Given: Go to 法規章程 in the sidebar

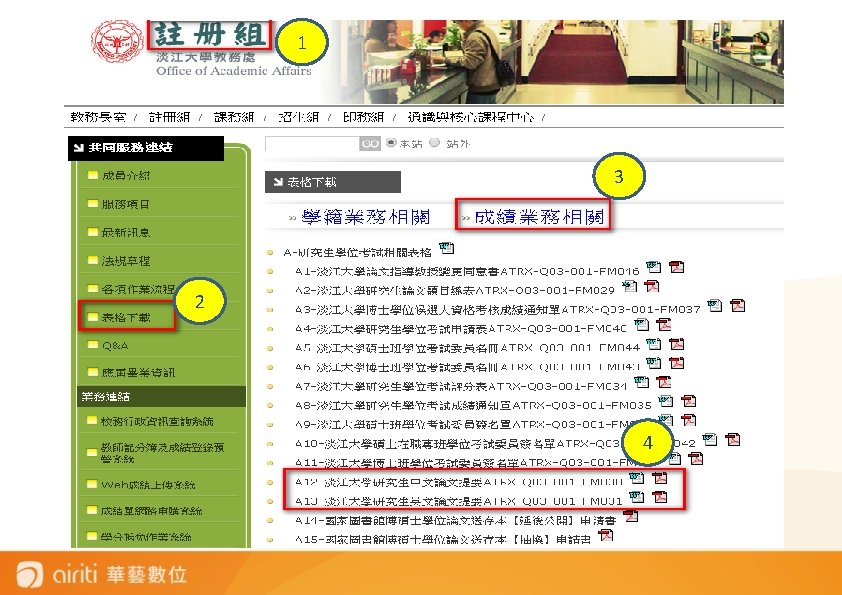Looking at the screenshot, I should coord(126,261).
